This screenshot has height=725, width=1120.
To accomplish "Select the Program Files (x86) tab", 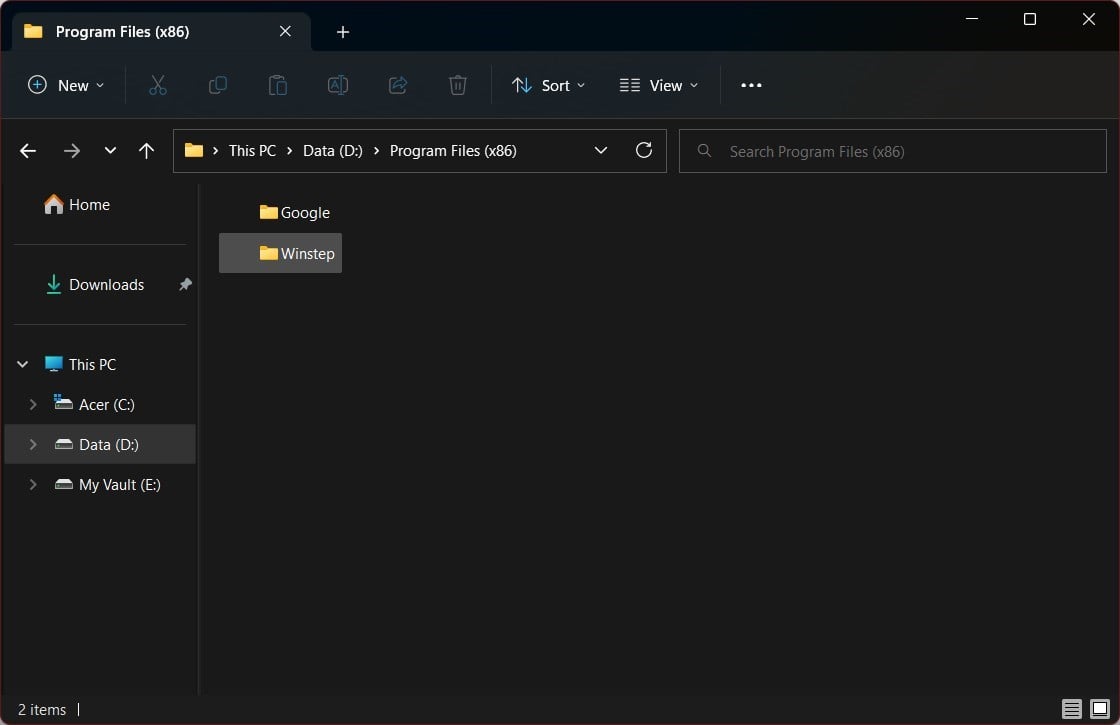I will coord(161,32).
